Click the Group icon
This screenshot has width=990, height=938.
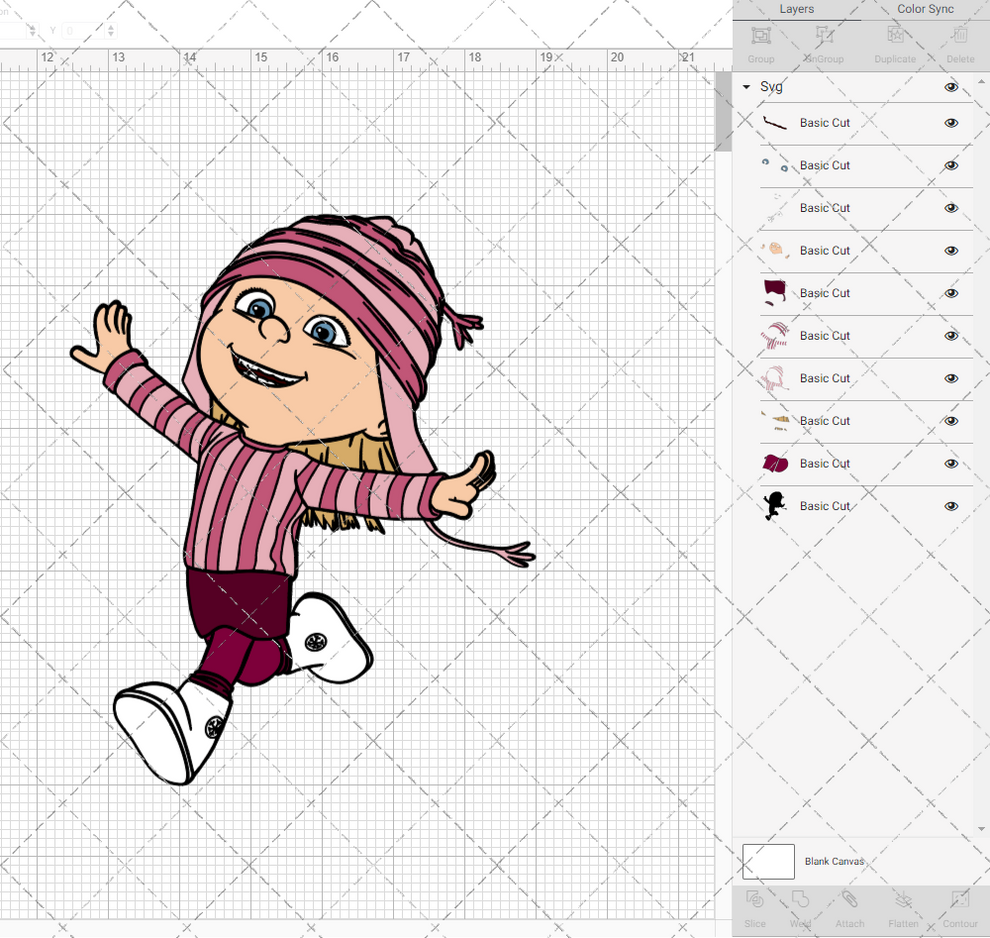[x=761, y=40]
